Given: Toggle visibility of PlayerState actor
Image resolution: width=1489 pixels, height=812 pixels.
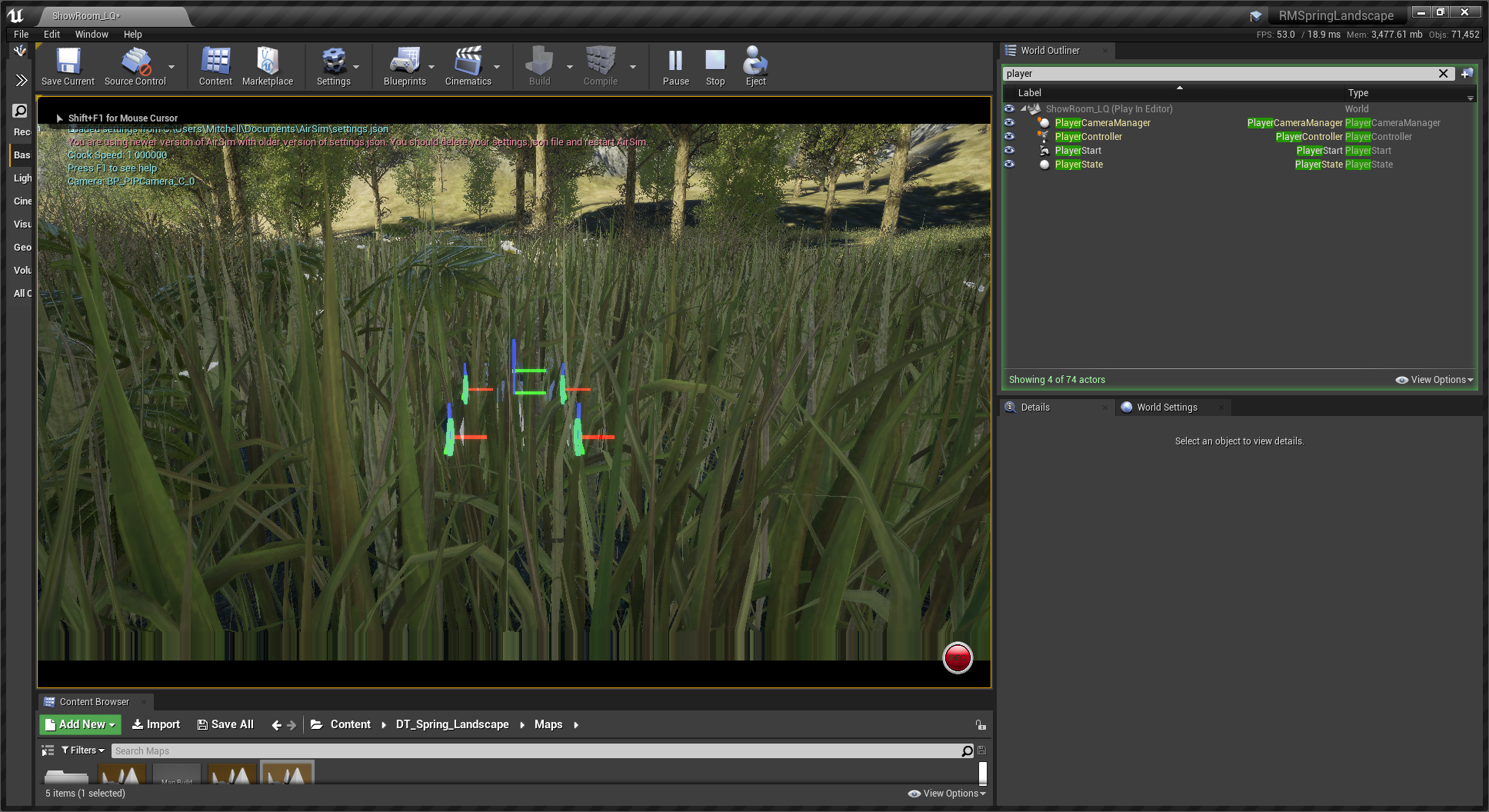Looking at the screenshot, I should 1009,165.
